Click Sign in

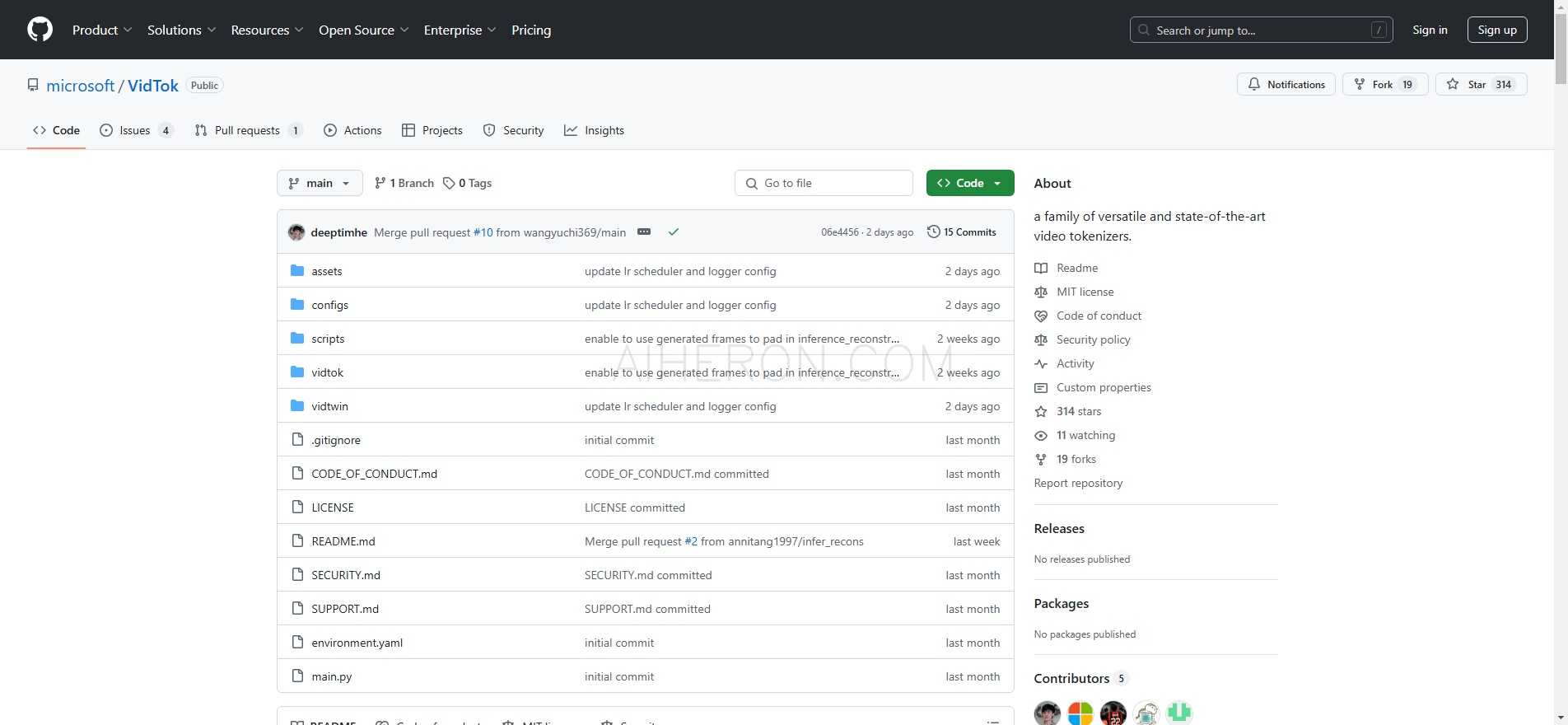point(1430,30)
